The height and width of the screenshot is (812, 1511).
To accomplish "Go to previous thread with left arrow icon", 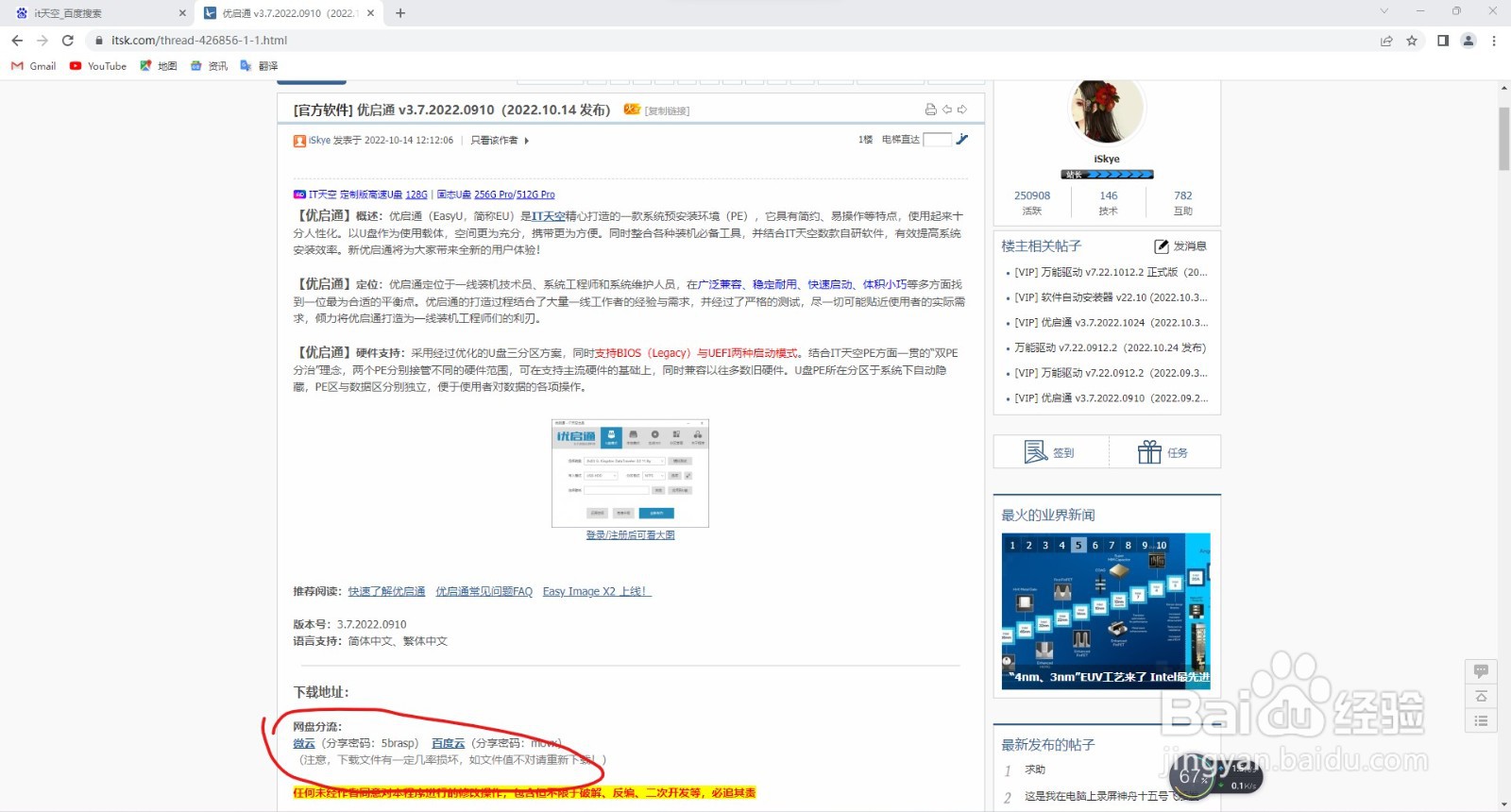I will (946, 110).
